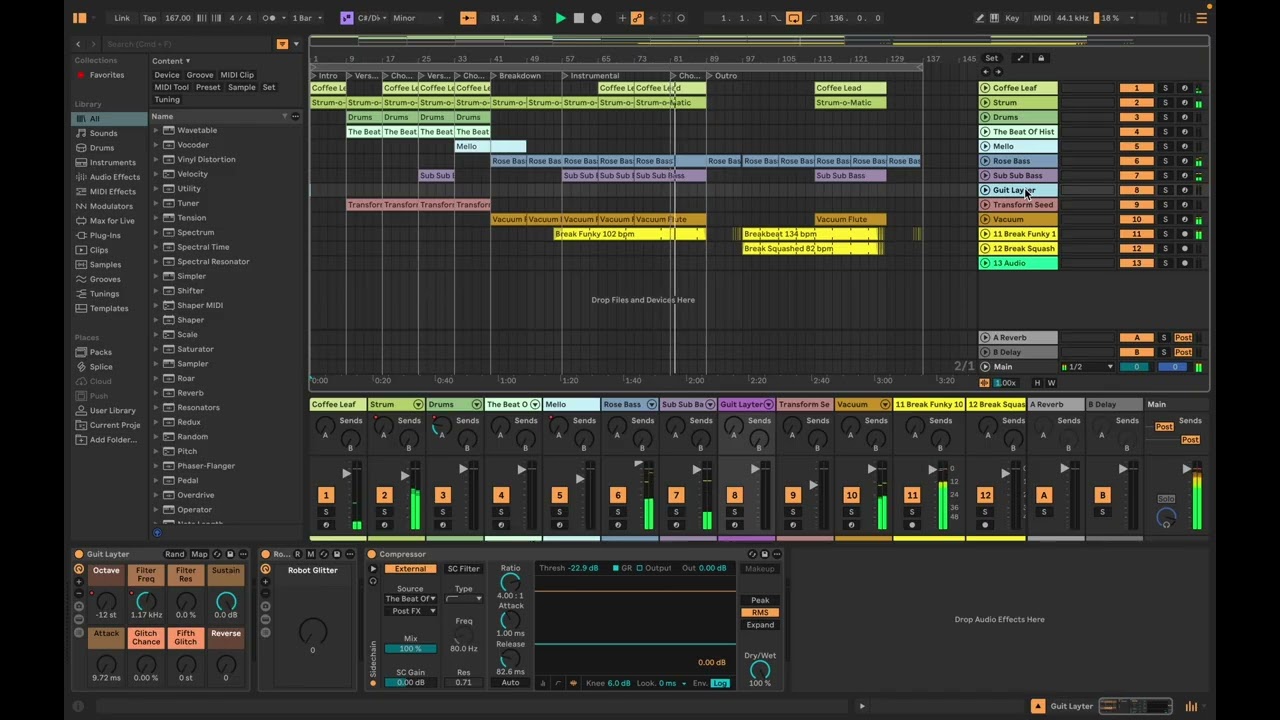Open the browser filter toggle icon
This screenshot has height=720, width=1280.
coord(282,44)
